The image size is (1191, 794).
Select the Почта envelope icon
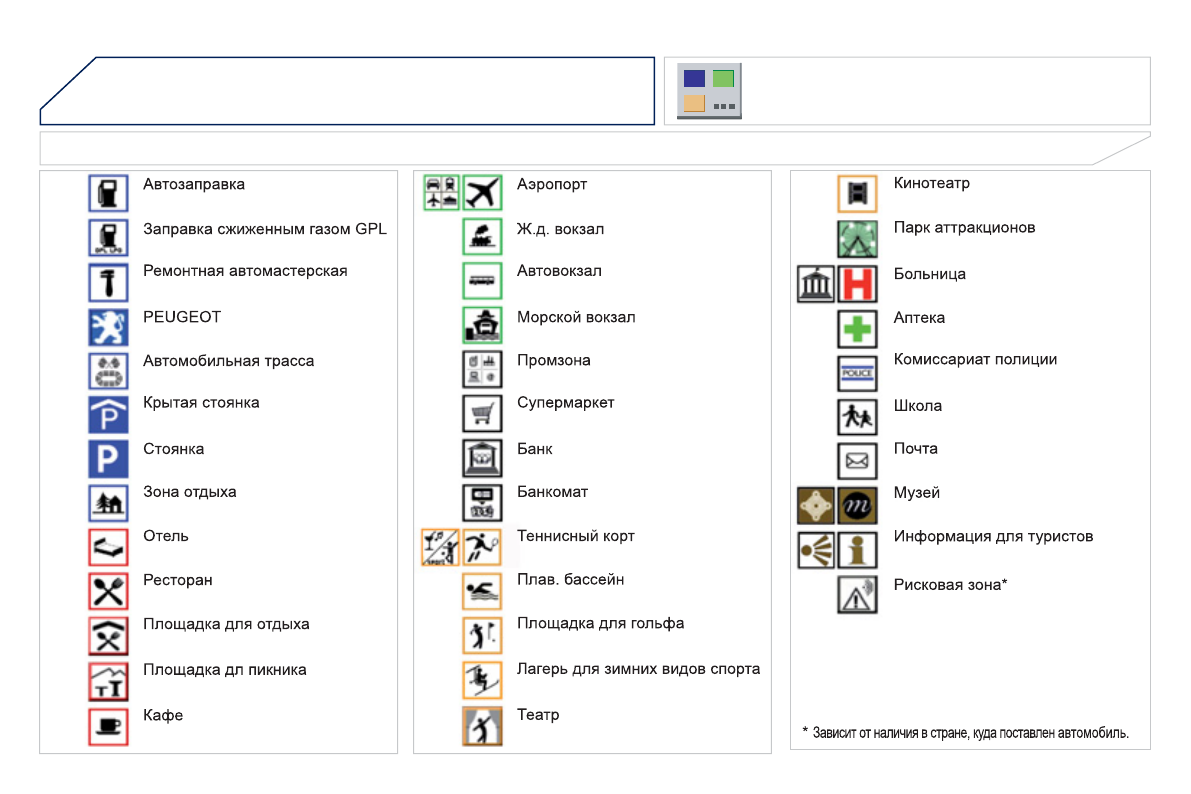[x=857, y=461]
